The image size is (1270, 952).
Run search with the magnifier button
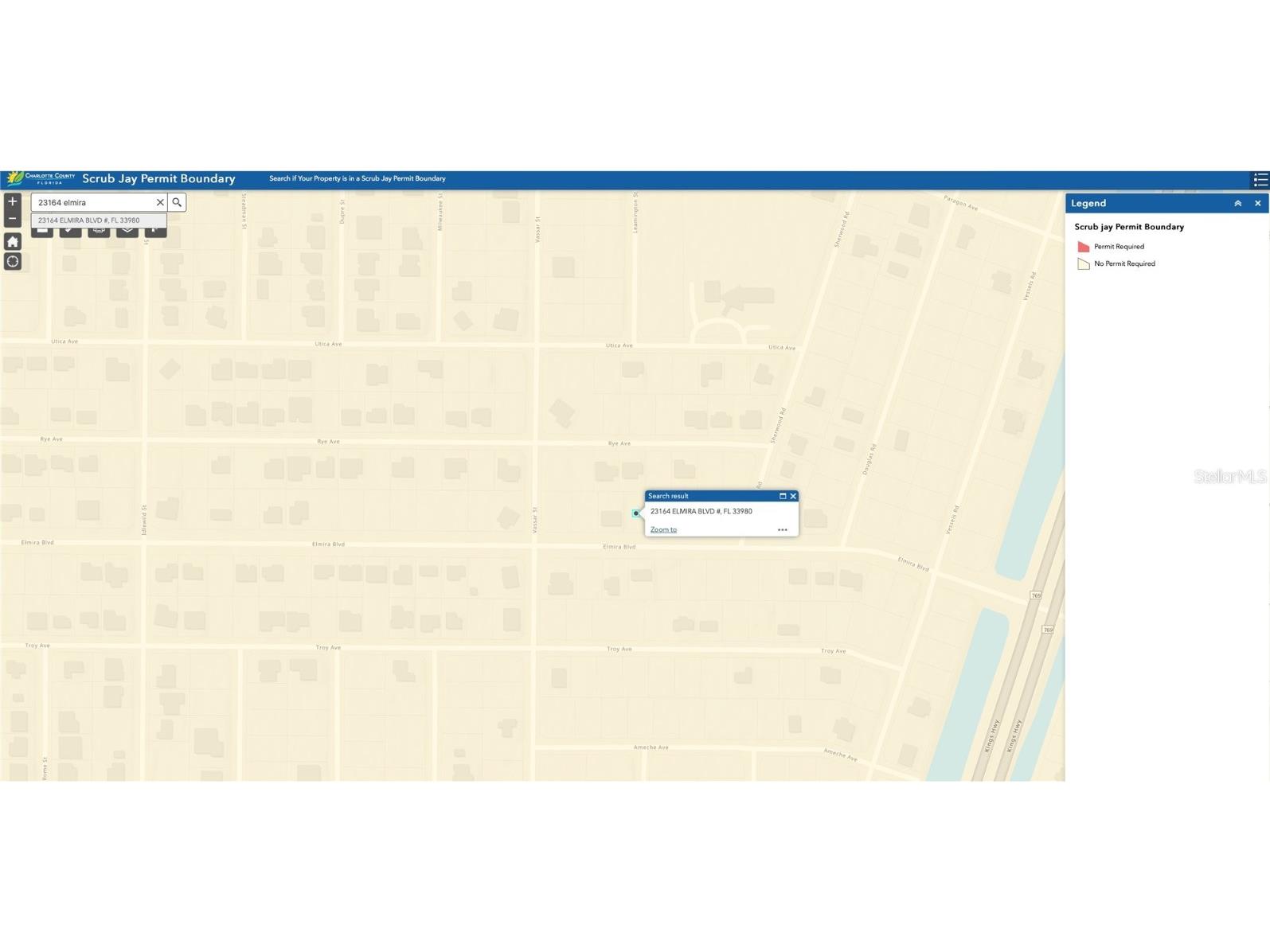point(177,202)
